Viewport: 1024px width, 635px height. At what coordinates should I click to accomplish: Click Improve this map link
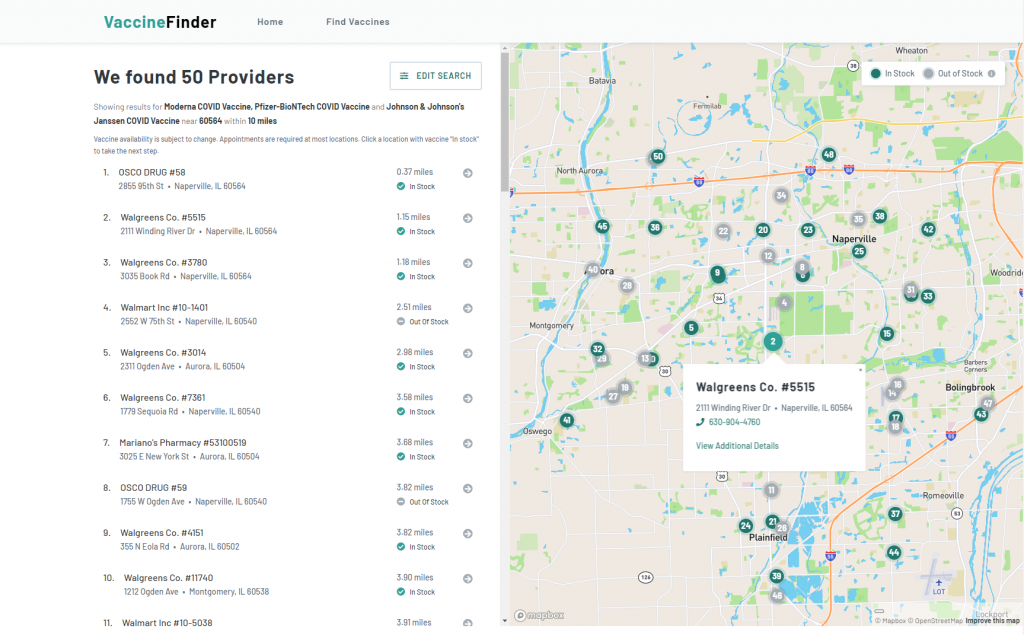(x=992, y=621)
